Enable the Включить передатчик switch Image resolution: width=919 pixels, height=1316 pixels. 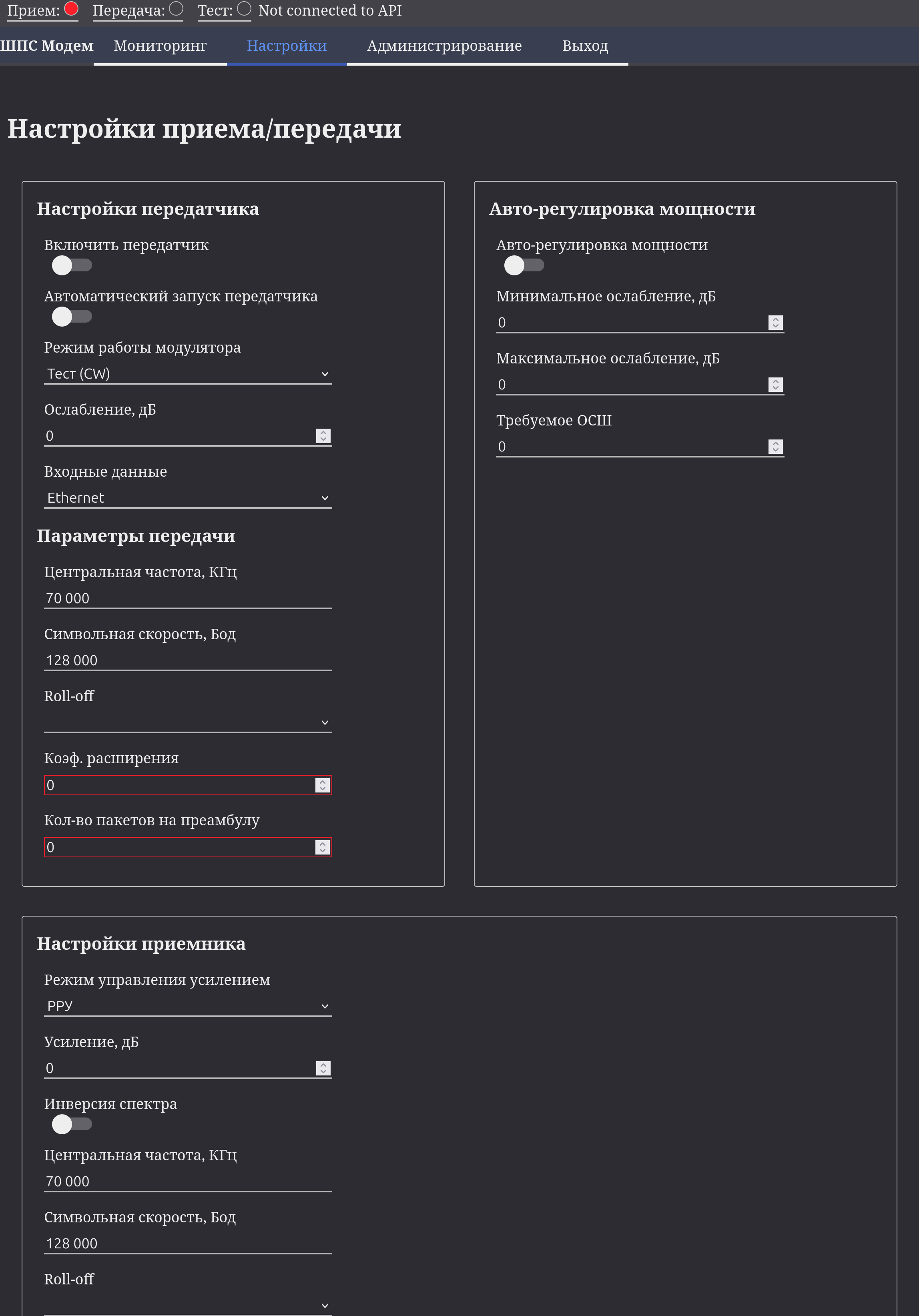click(72, 265)
